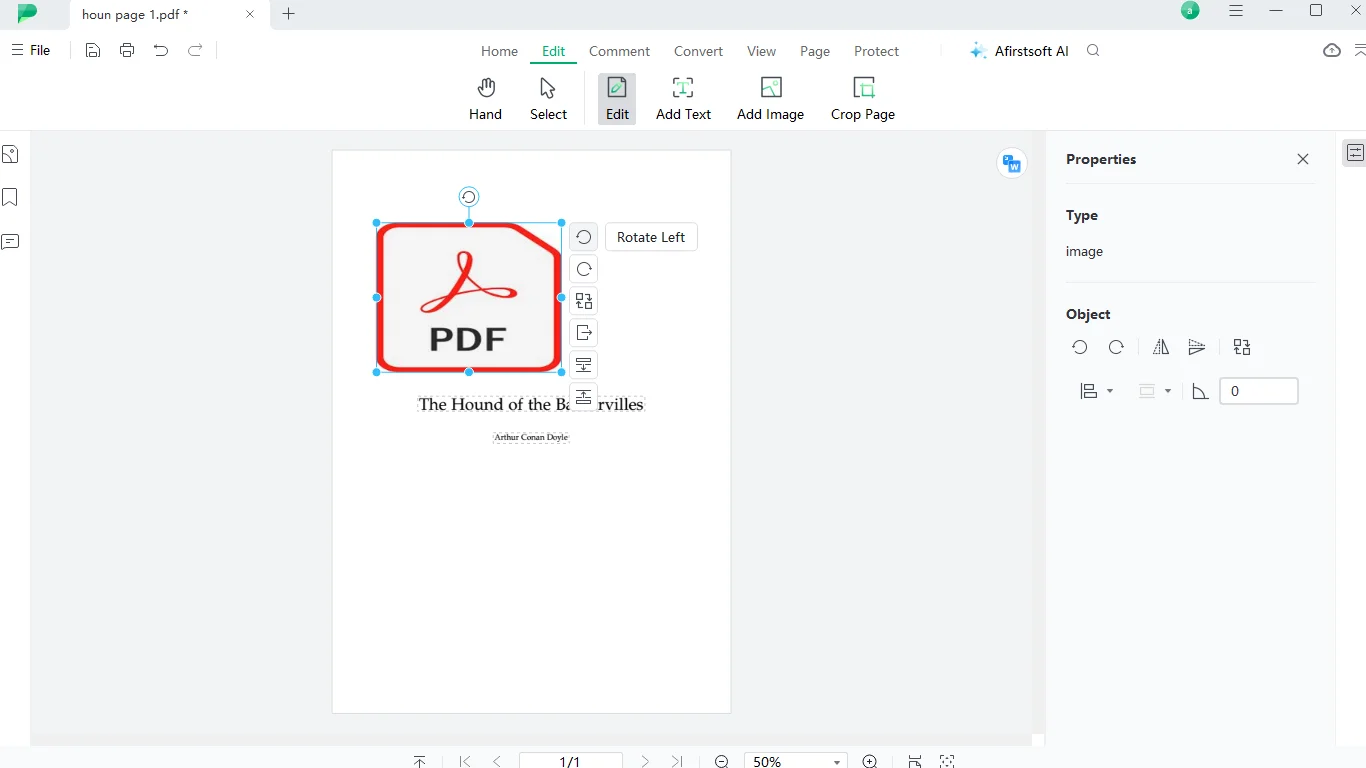The width and height of the screenshot is (1366, 768).
Task: Open a new tab with plus button
Action: click(x=289, y=14)
